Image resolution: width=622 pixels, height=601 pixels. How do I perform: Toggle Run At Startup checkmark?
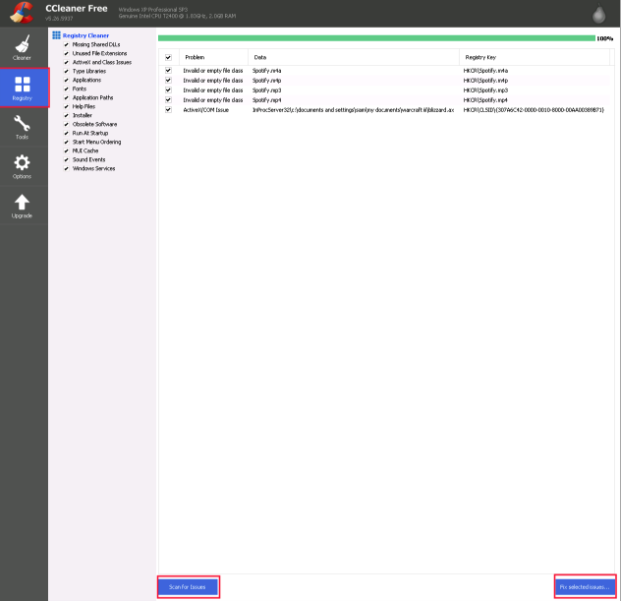point(66,133)
